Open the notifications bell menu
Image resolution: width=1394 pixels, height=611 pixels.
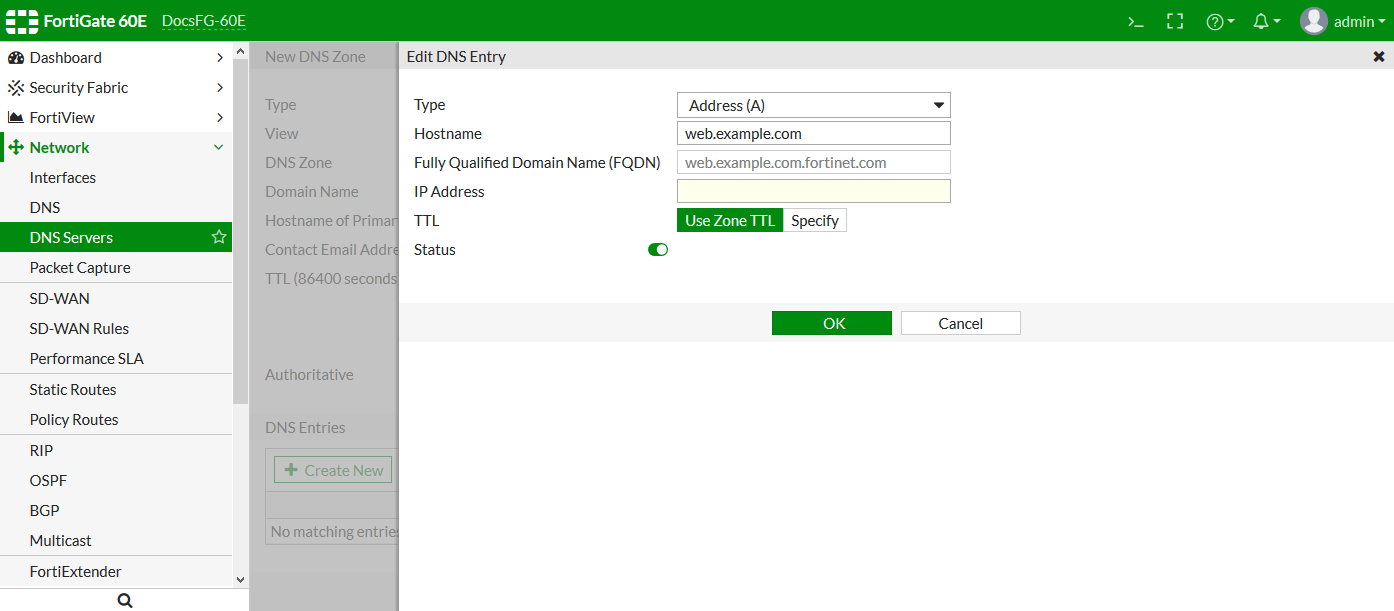[x=1266, y=21]
